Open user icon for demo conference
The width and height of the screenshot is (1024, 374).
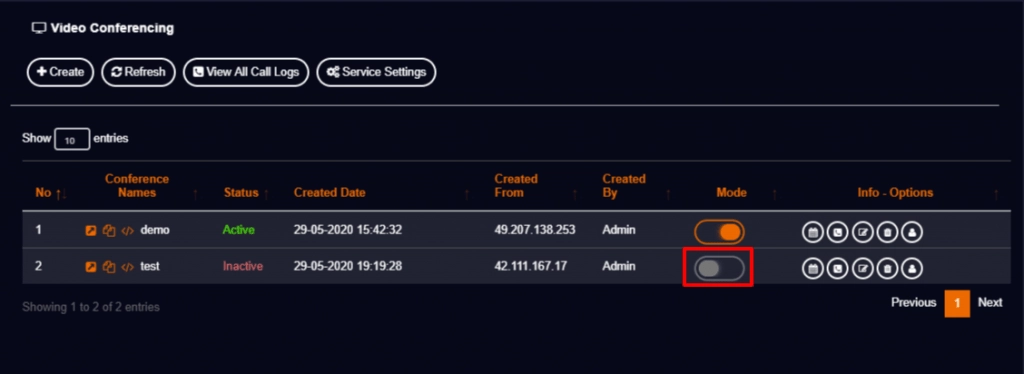(912, 232)
